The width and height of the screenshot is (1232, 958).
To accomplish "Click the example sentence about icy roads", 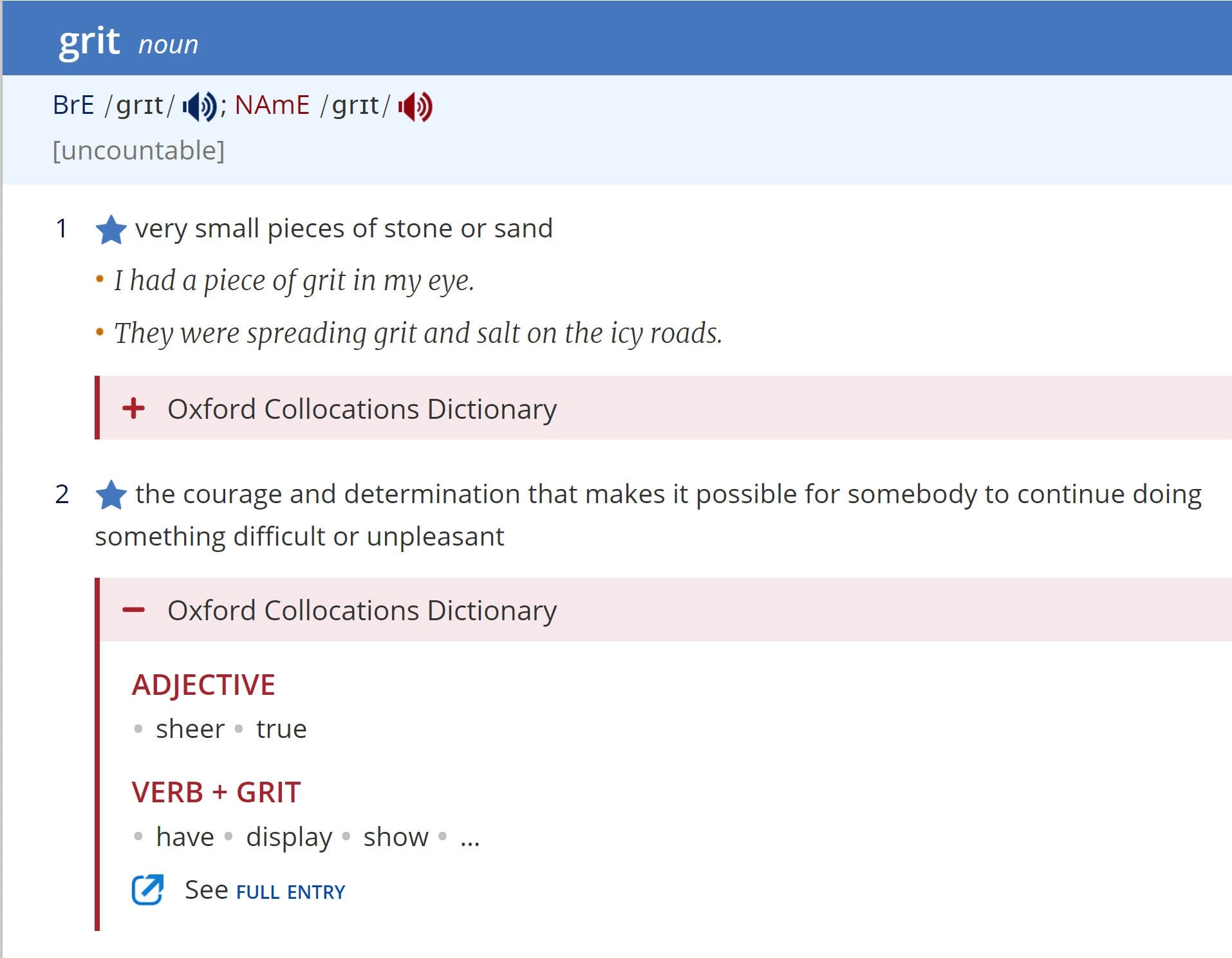I will (418, 333).
